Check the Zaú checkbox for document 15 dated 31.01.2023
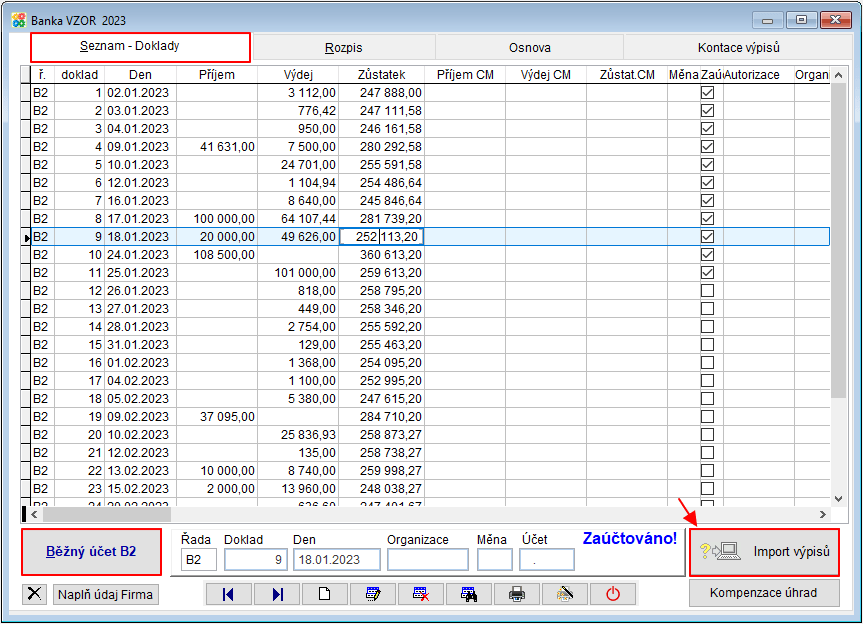The height and width of the screenshot is (624, 863). point(707,344)
